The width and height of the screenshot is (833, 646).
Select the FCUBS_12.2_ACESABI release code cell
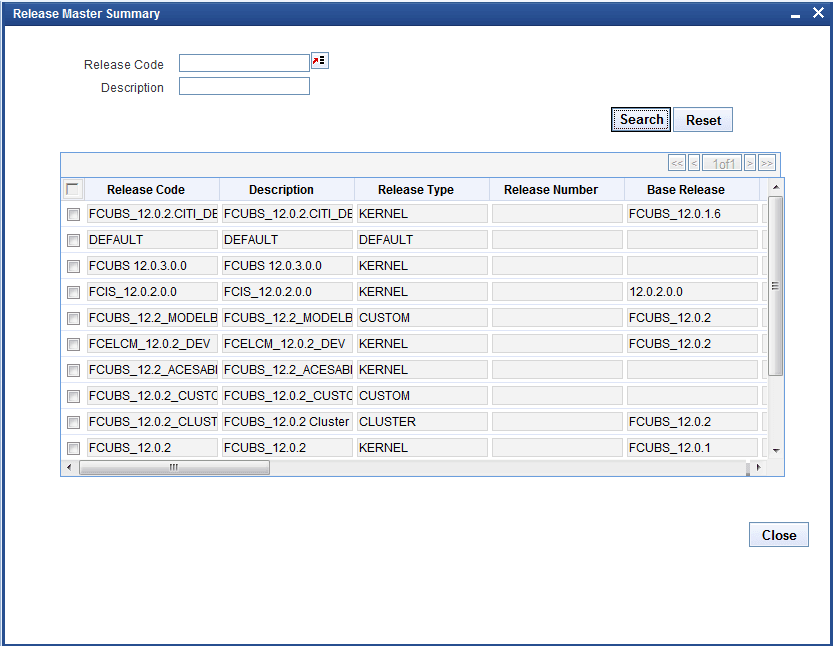click(x=152, y=370)
